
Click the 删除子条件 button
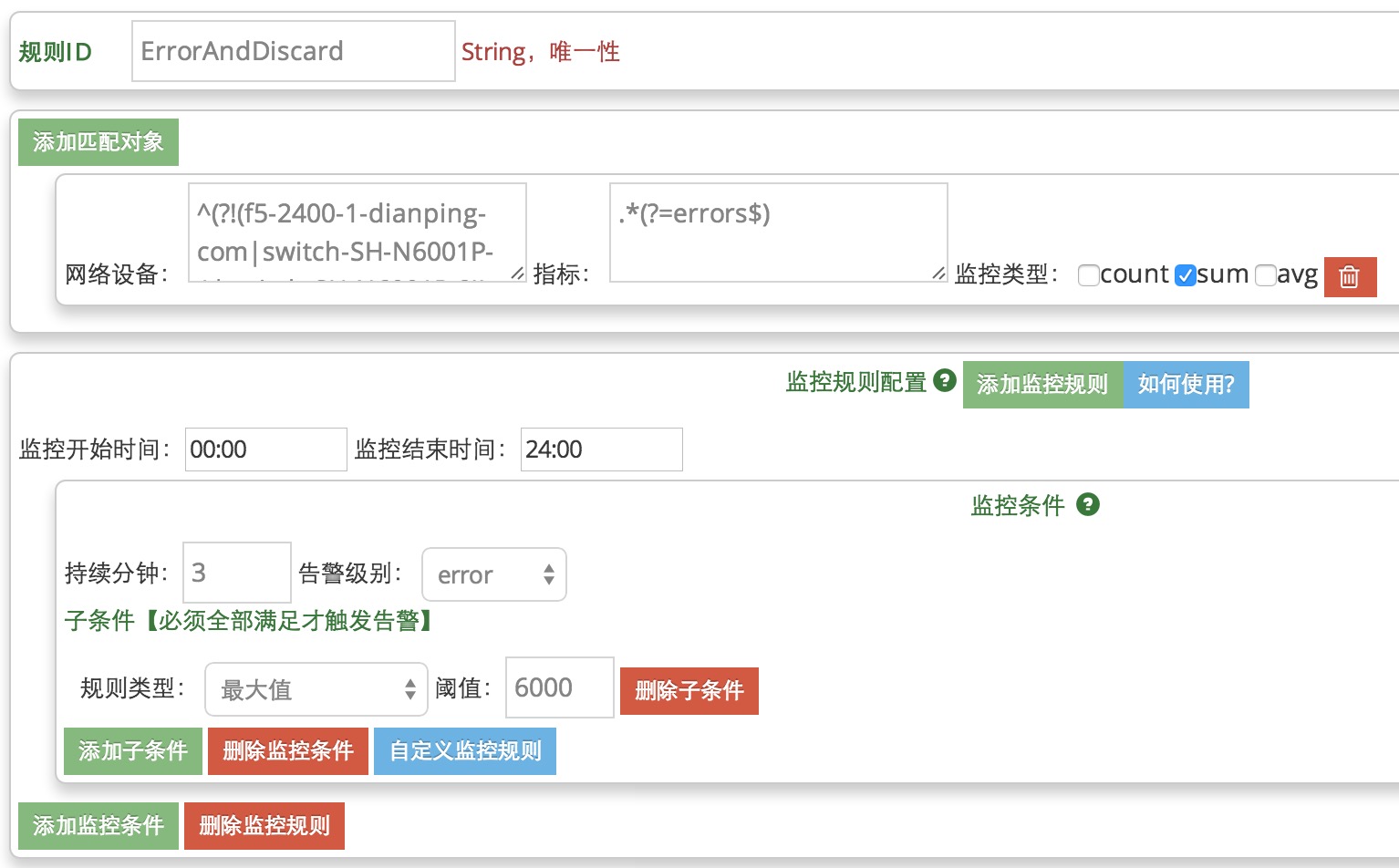coord(689,691)
